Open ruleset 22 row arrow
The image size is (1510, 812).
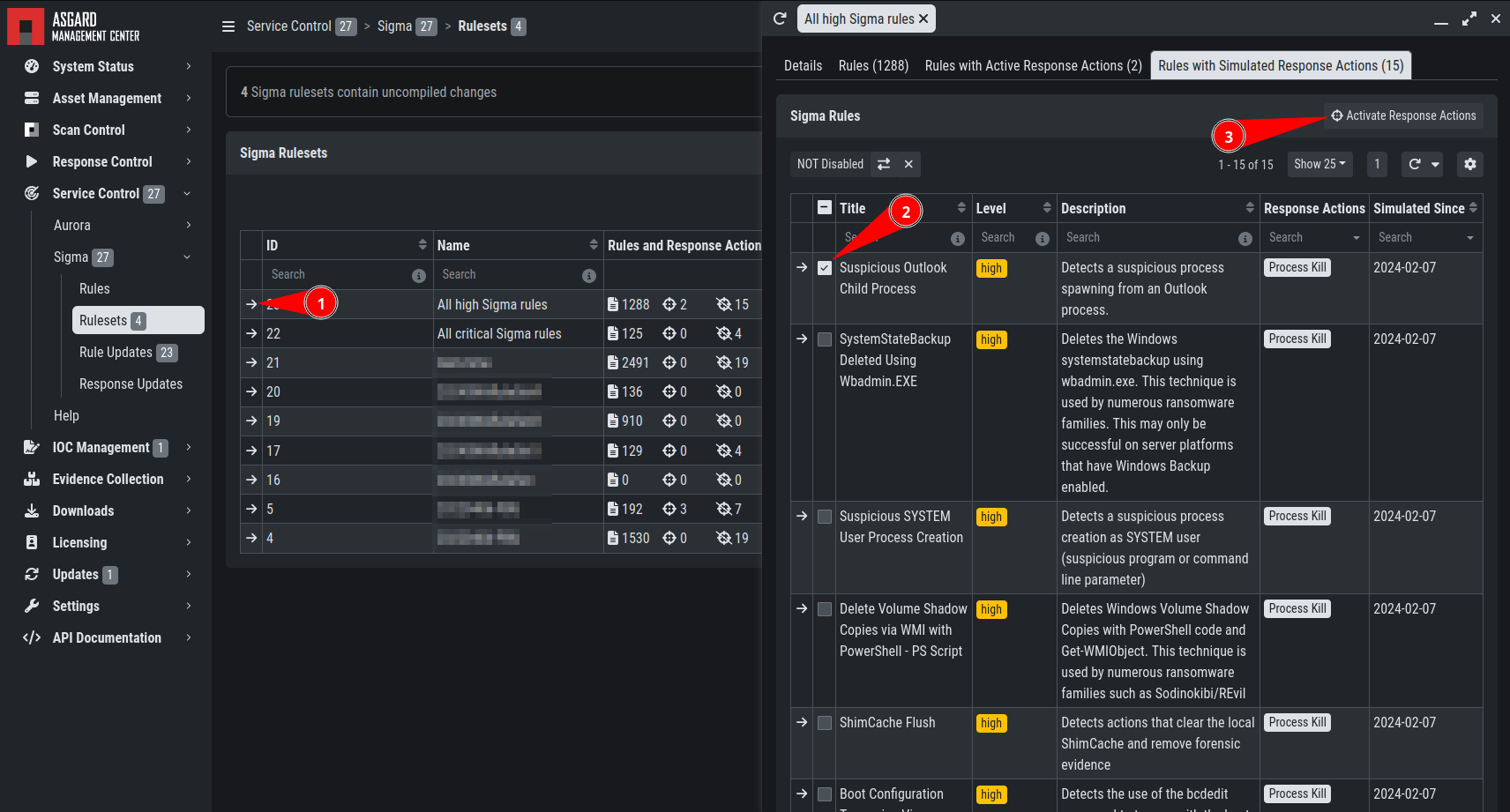tap(251, 333)
